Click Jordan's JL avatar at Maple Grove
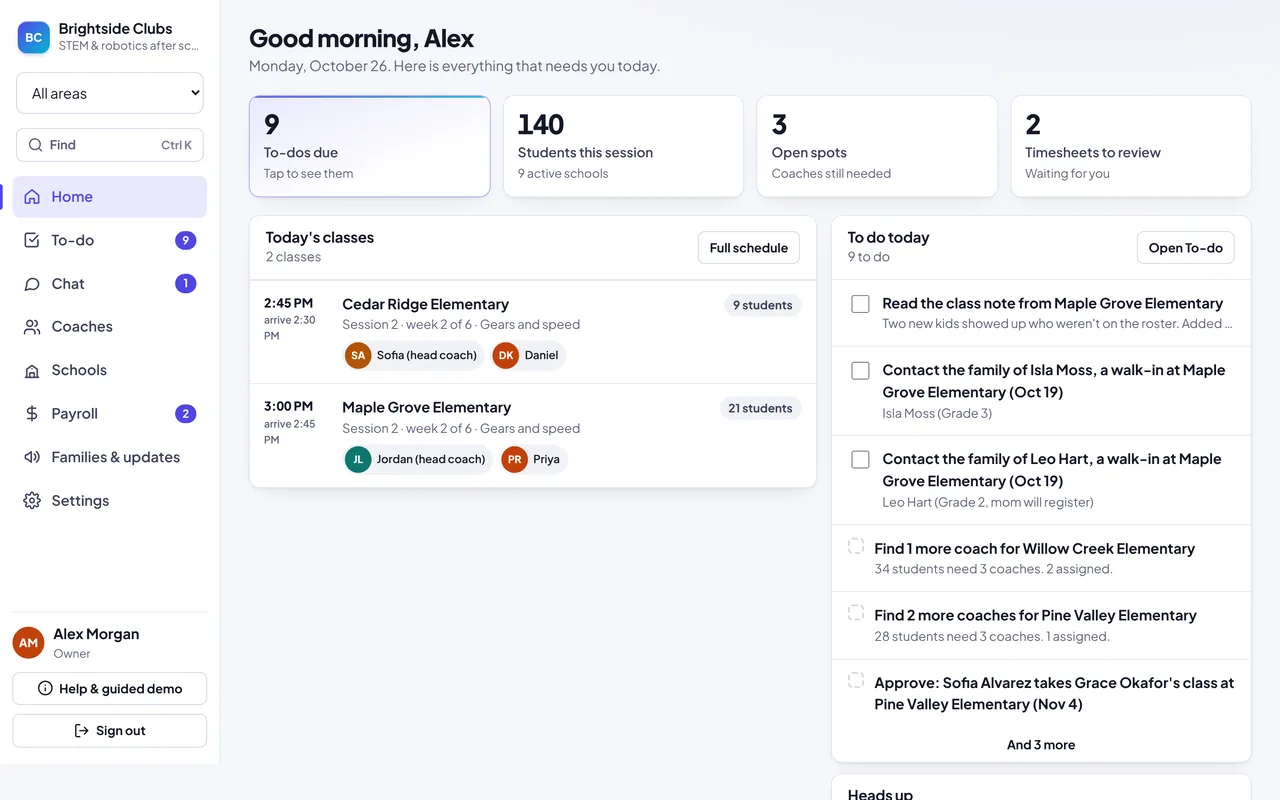Screen dimensions: 1280x800 click(x=358, y=459)
